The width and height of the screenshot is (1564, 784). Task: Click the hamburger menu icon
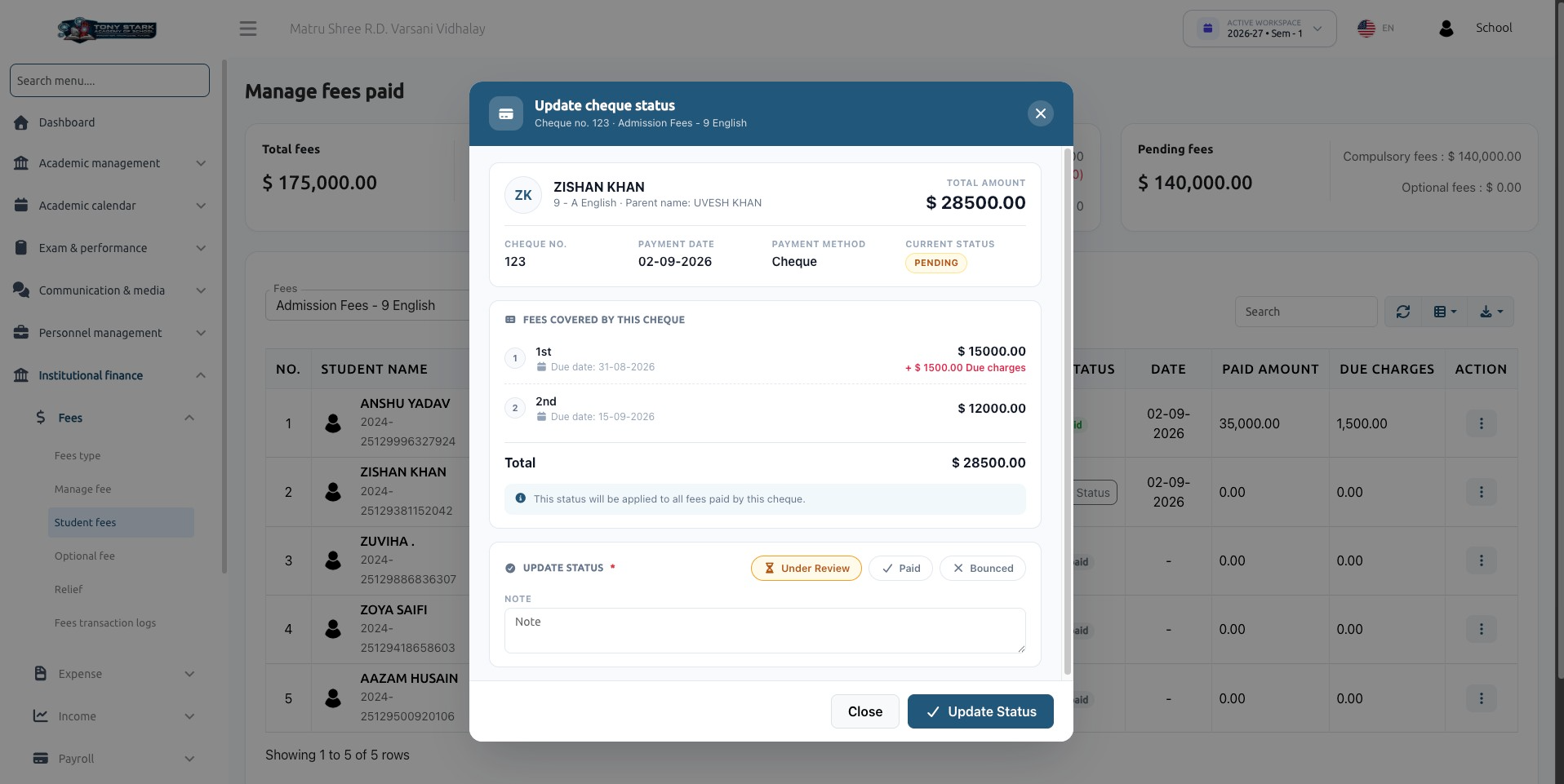(x=248, y=29)
